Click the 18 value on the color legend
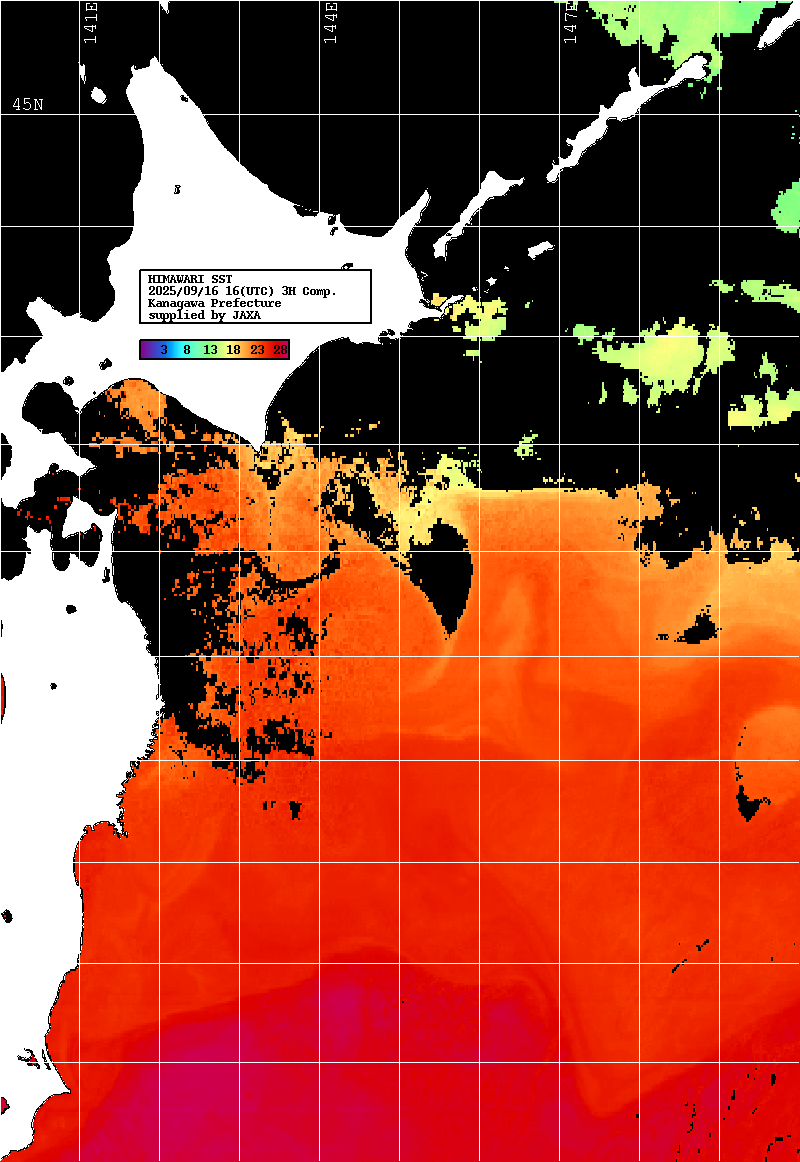800x1162 pixels. pos(233,350)
